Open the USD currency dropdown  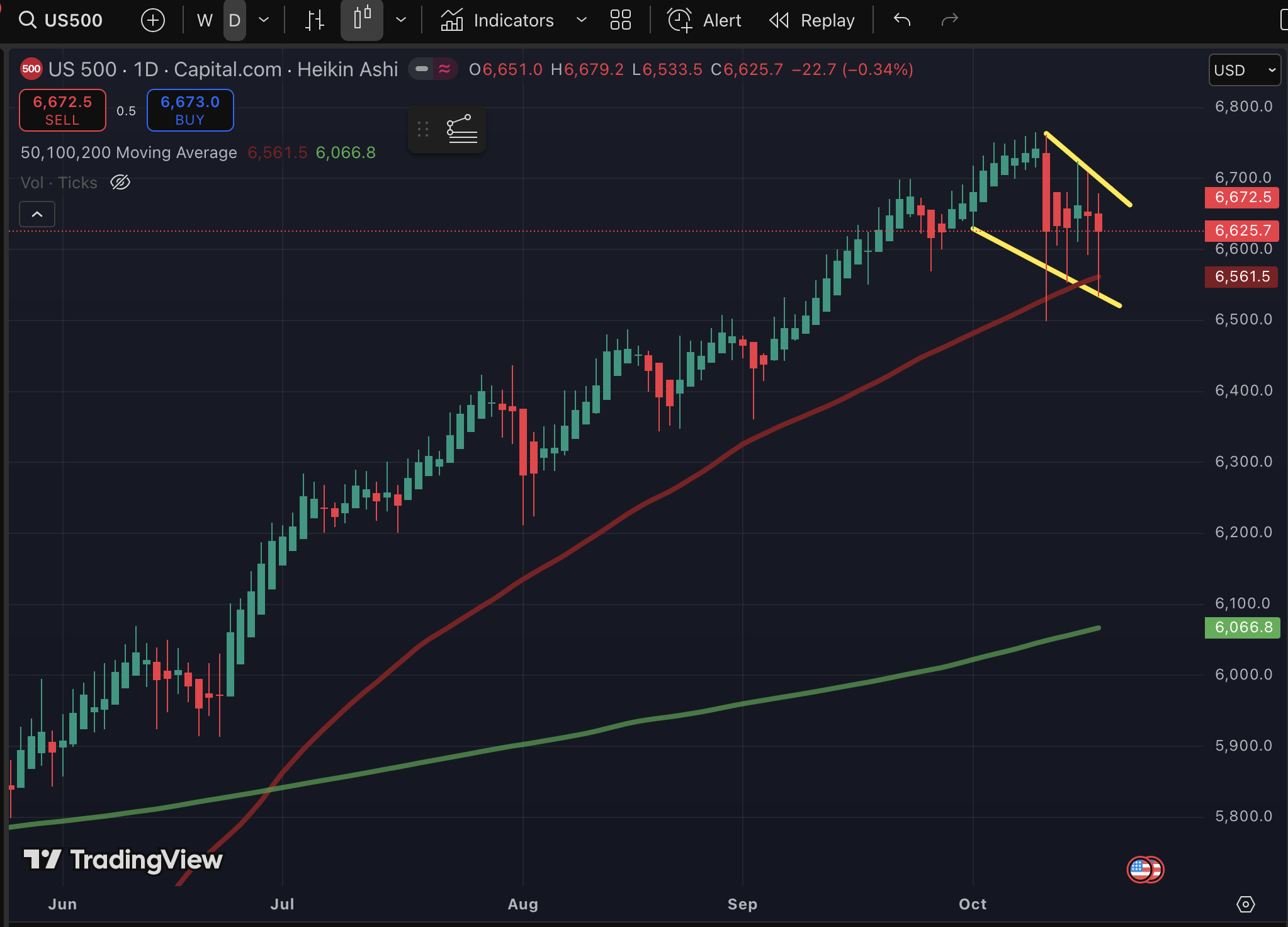pos(1244,70)
